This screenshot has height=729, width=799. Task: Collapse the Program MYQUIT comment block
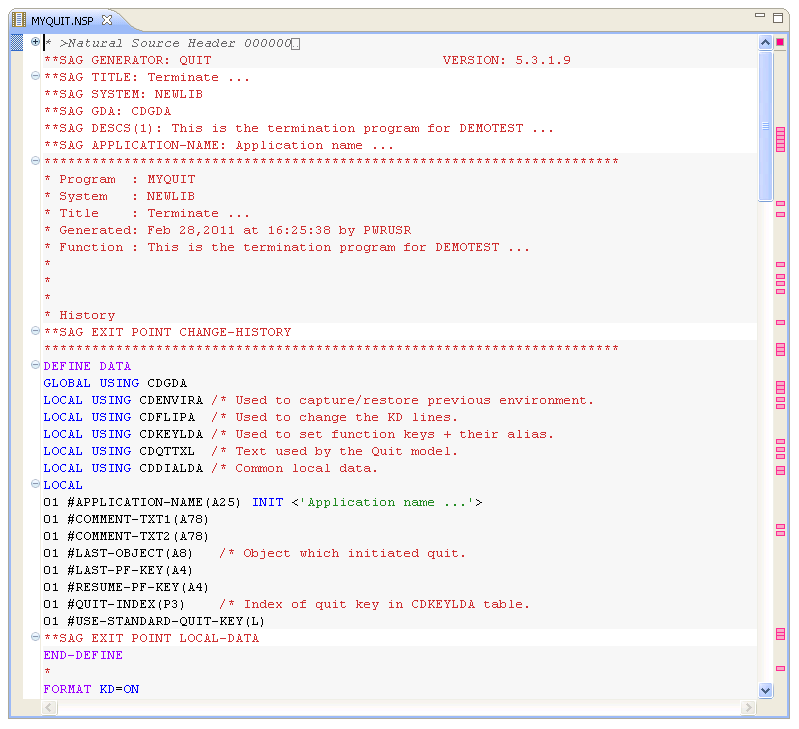click(x=35, y=161)
